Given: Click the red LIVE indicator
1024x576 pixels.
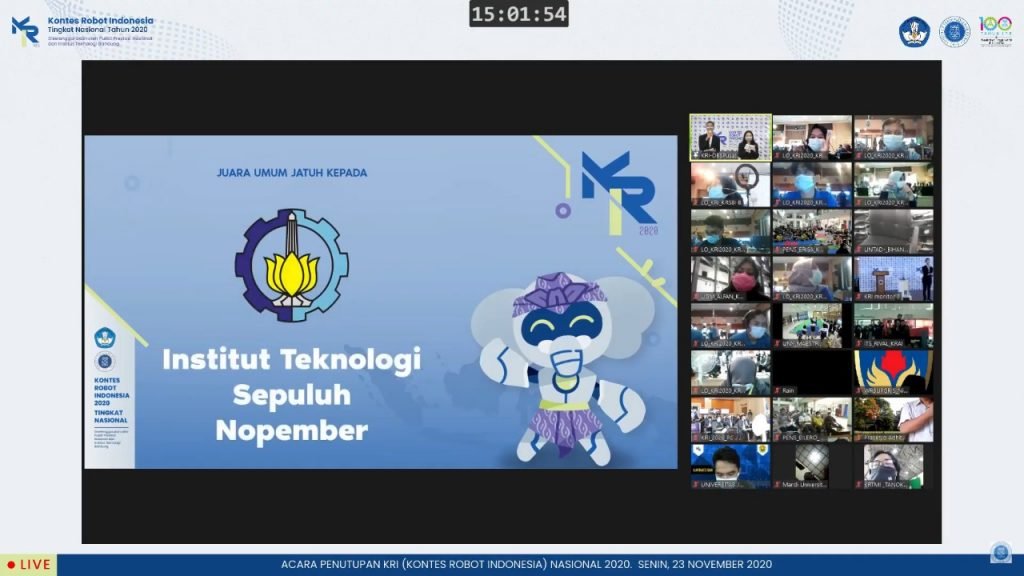Looking at the screenshot, I should (x=29, y=565).
